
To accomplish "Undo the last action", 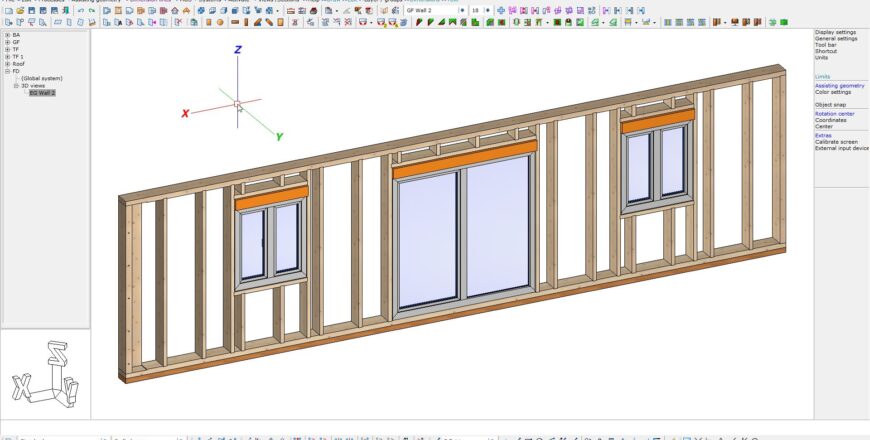I will click(81, 11).
